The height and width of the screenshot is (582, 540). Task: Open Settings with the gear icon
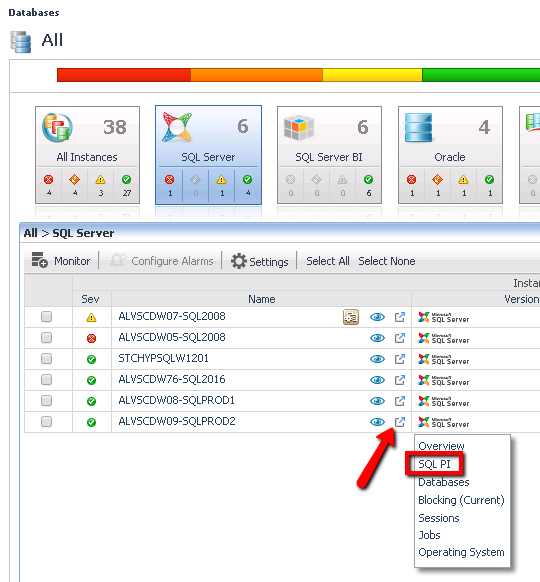click(239, 261)
